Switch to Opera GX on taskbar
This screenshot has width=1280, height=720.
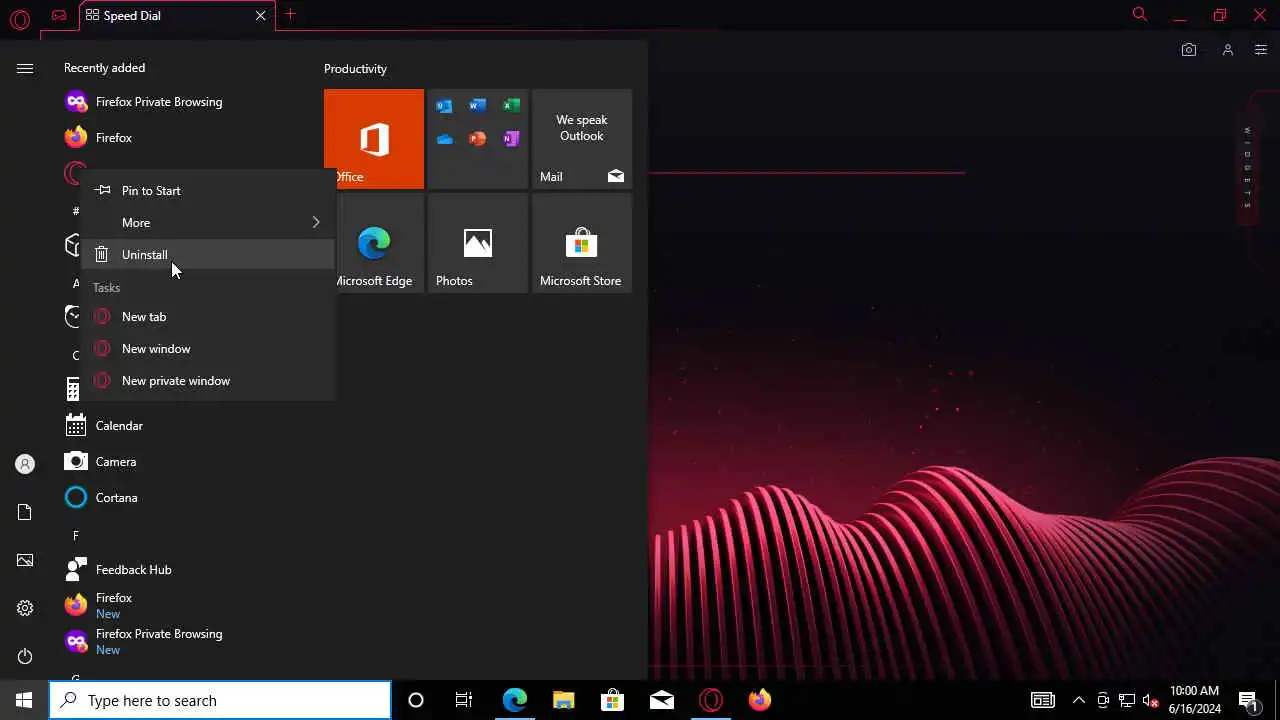[711, 700]
